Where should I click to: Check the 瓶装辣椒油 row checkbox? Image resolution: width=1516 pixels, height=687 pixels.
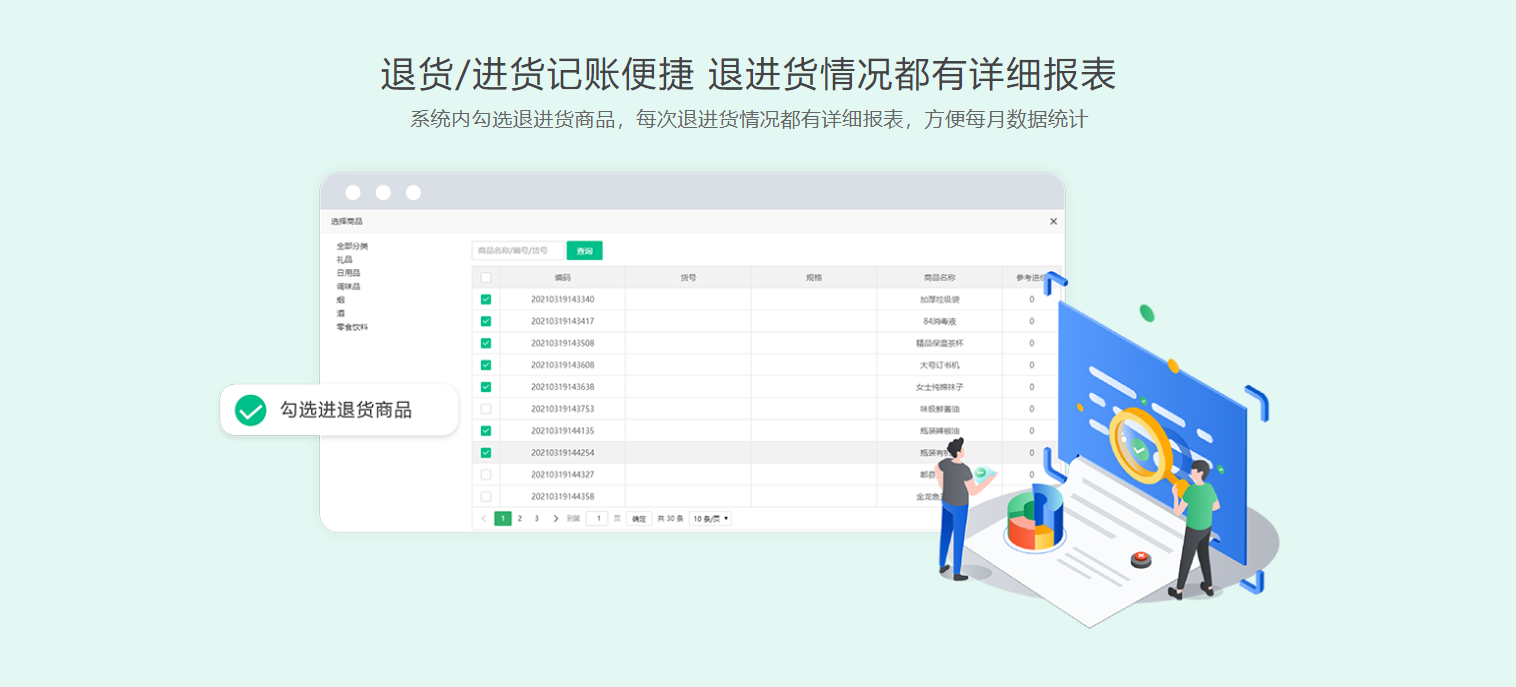486,431
